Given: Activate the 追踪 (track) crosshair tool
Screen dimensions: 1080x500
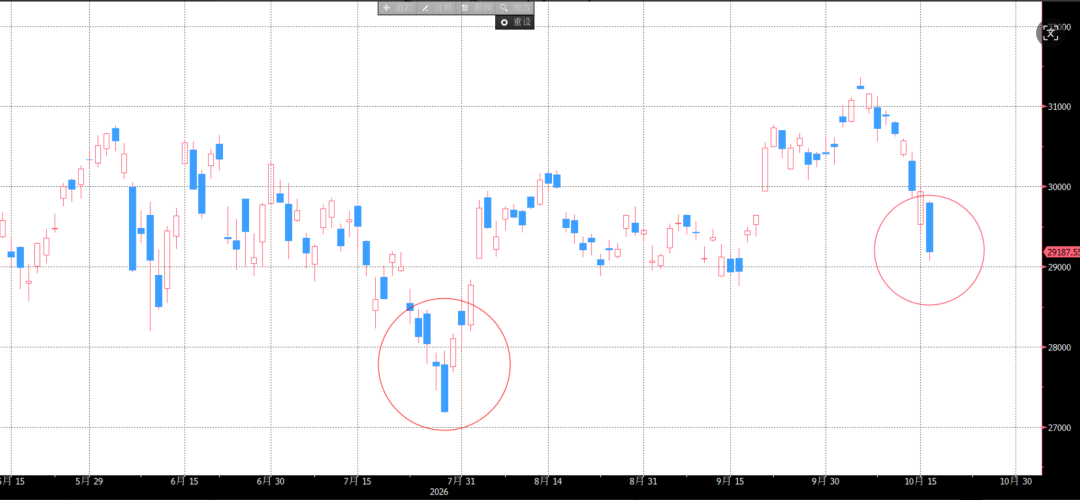Looking at the screenshot, I should pos(397,8).
